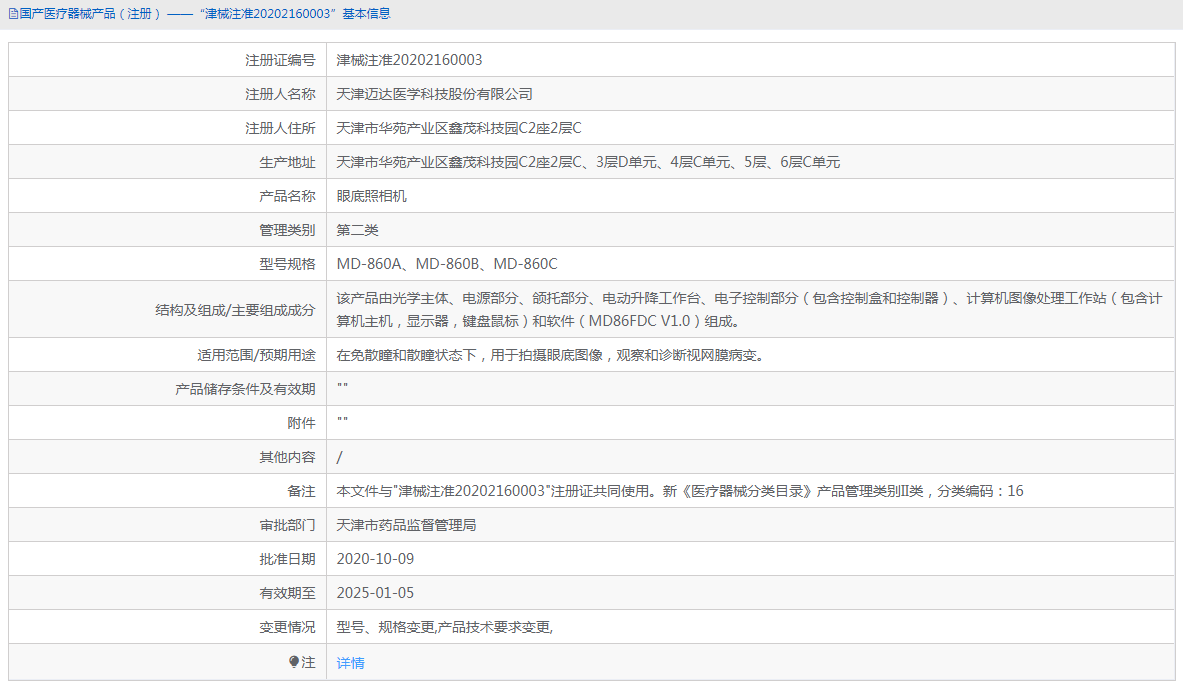Click the 注册证编号 row label
The image size is (1183, 689).
click(280, 60)
